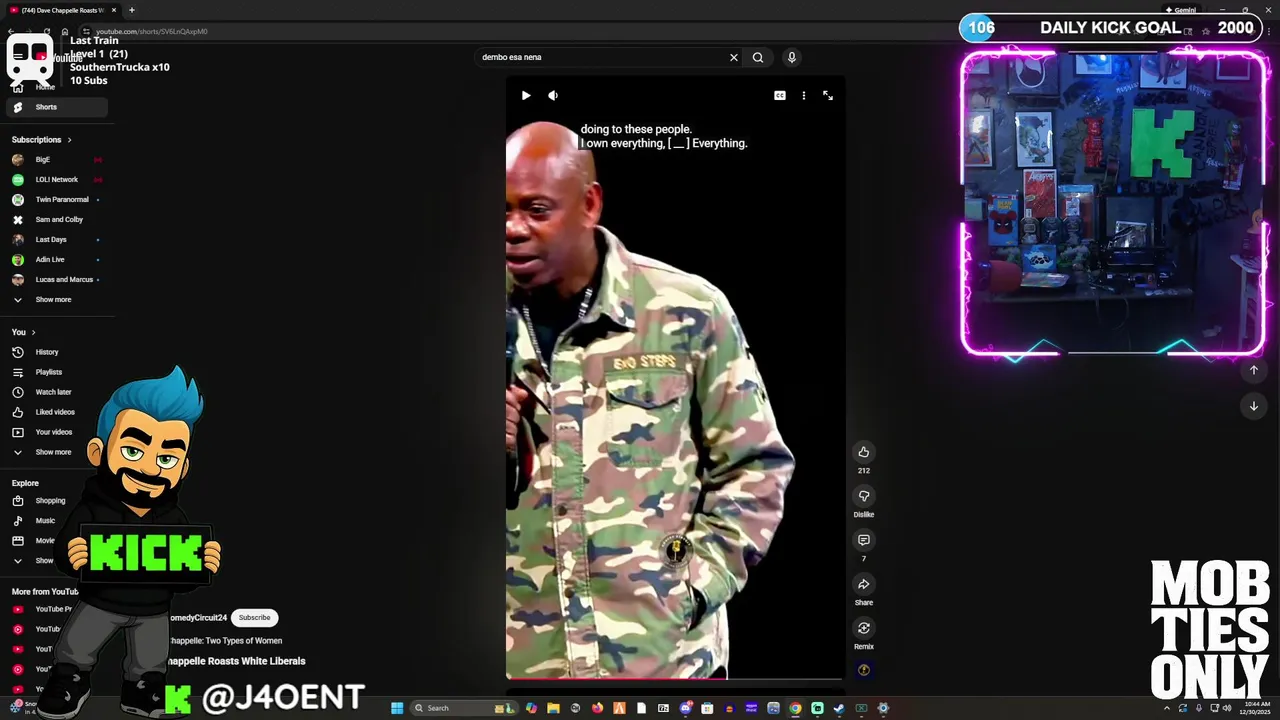Share this Short
The height and width of the screenshot is (720, 1280).
pyautogui.click(x=864, y=584)
